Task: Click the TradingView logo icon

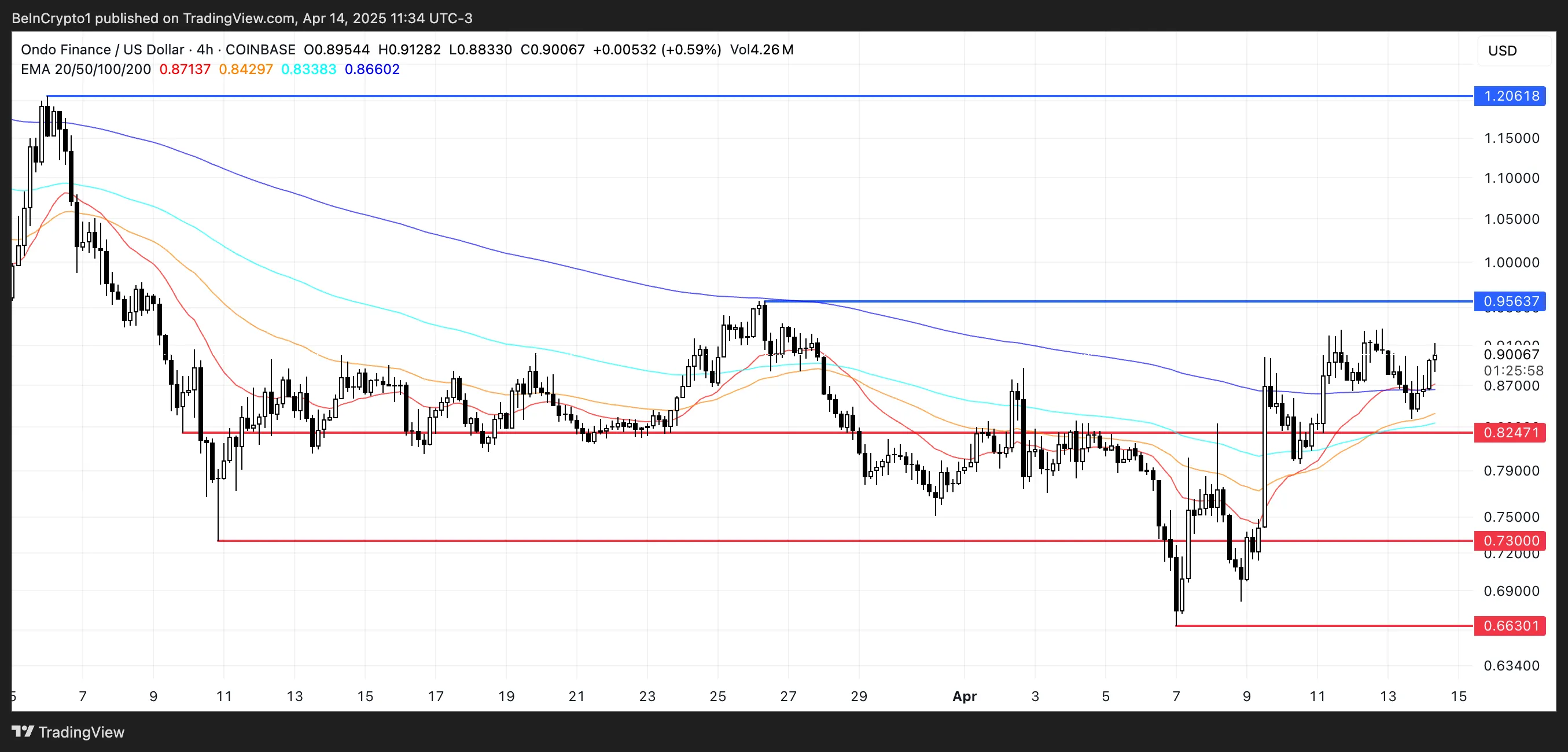Action: [x=23, y=731]
